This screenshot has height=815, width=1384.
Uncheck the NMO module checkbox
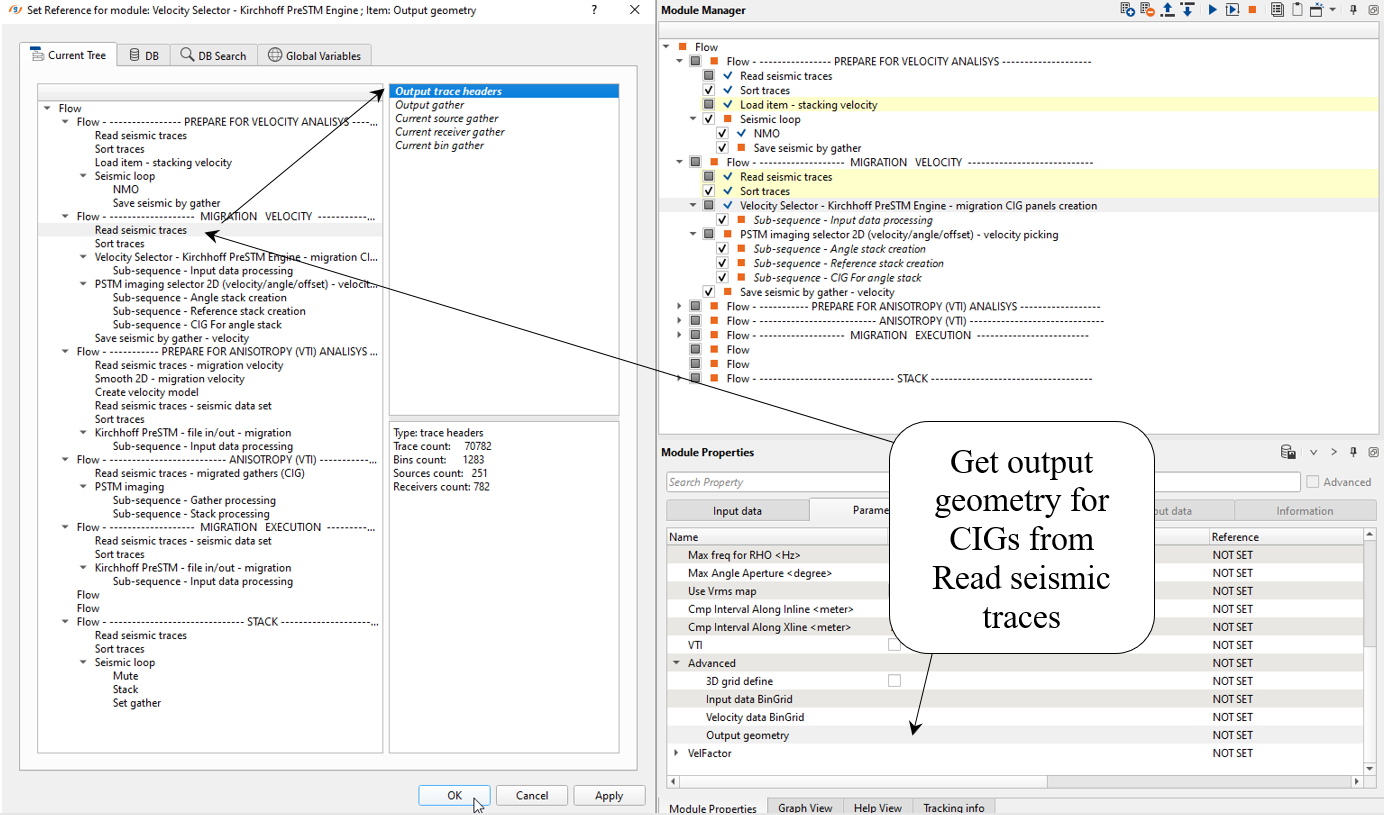pyautogui.click(x=722, y=133)
